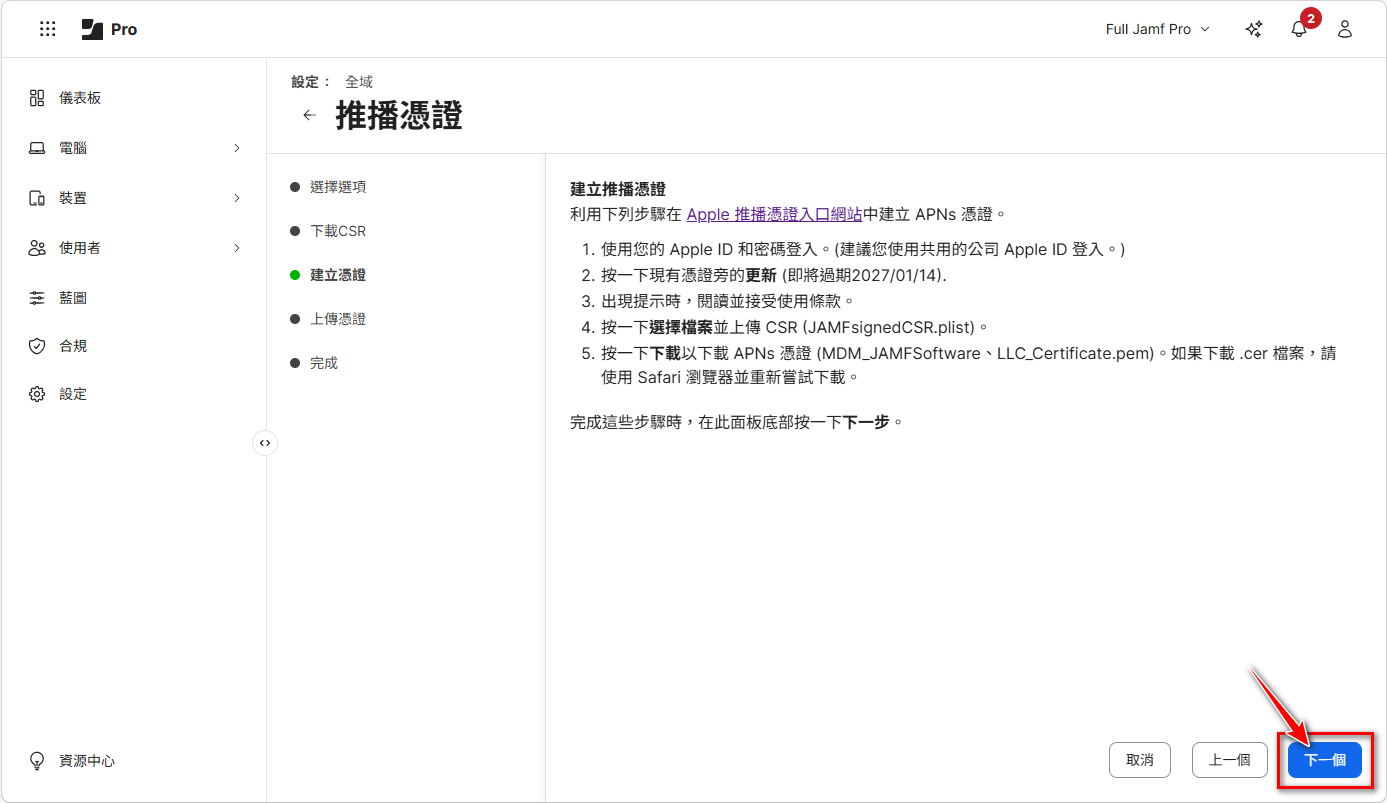Open the notifications bell
The height and width of the screenshot is (803, 1387).
click(1299, 29)
